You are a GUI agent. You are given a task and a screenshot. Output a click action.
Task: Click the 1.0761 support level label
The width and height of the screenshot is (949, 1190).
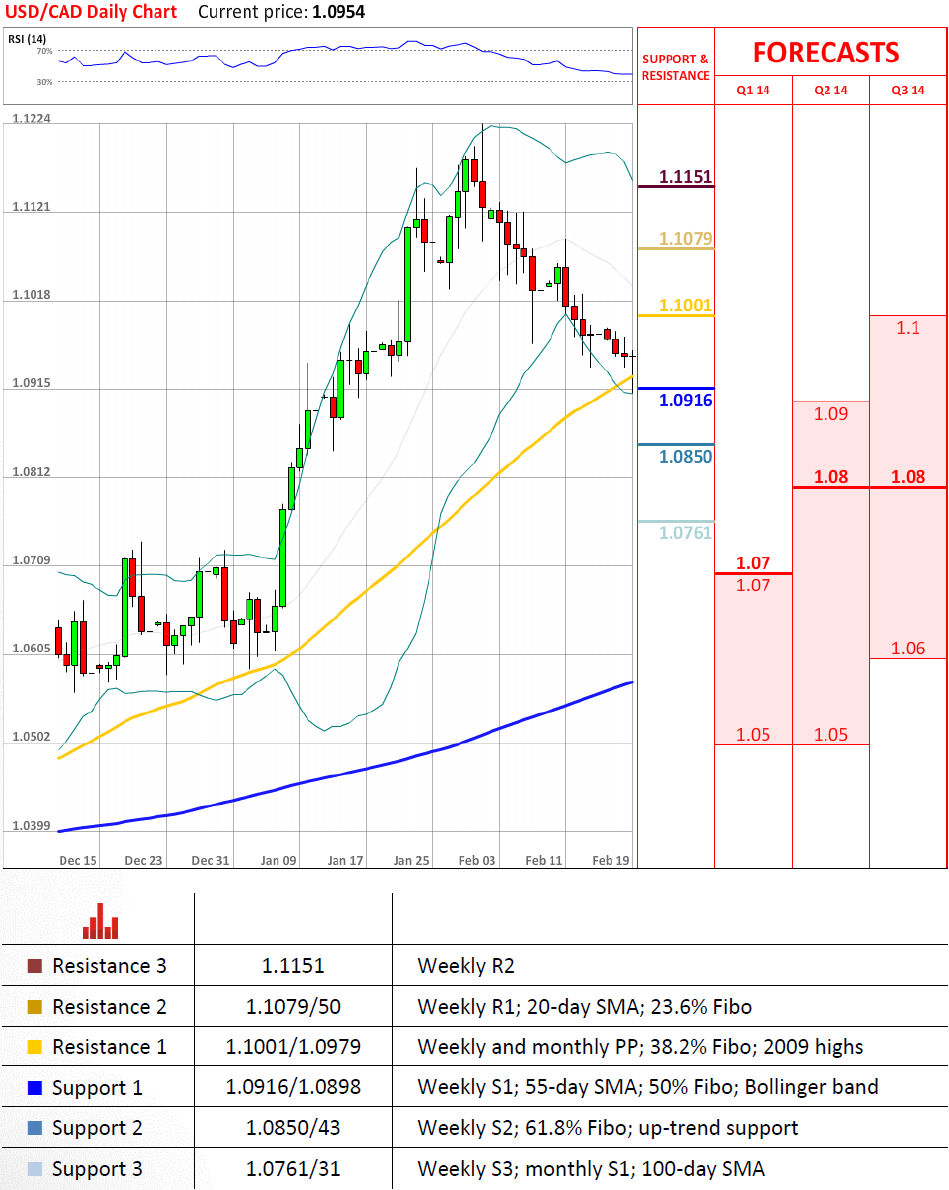coord(685,533)
